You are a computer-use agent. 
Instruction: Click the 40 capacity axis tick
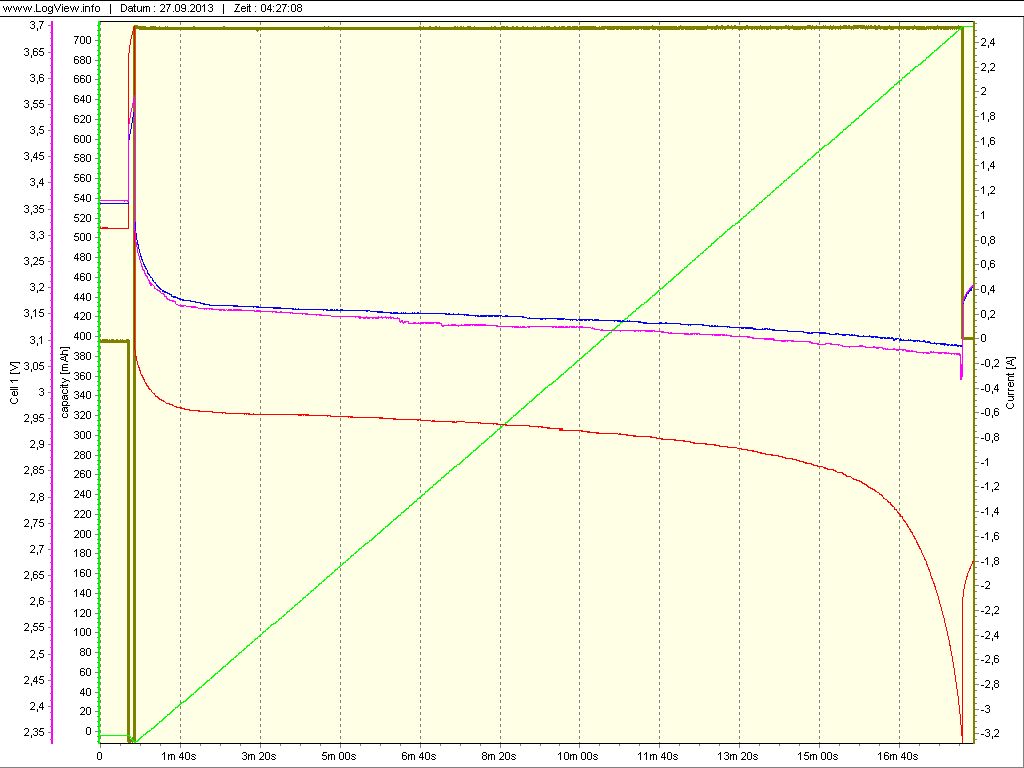click(x=86, y=692)
